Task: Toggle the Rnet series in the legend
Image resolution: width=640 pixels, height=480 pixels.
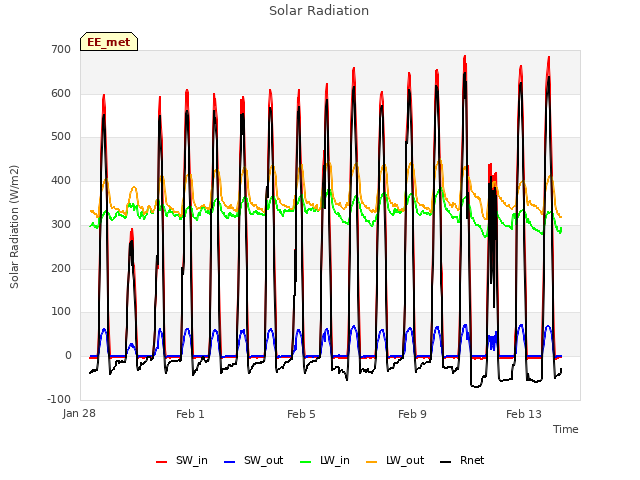Action: [462, 461]
